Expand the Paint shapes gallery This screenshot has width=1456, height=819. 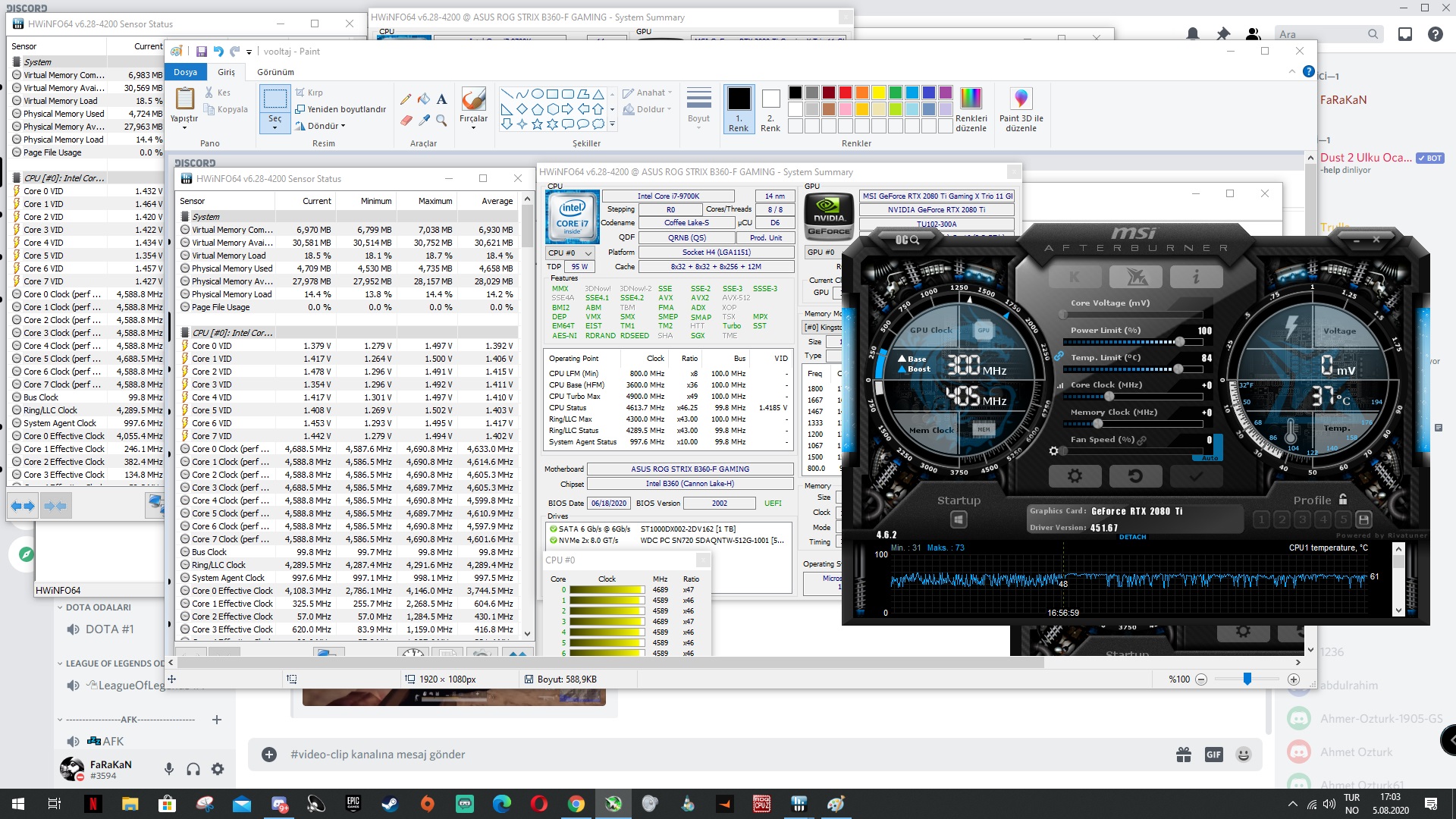click(612, 124)
